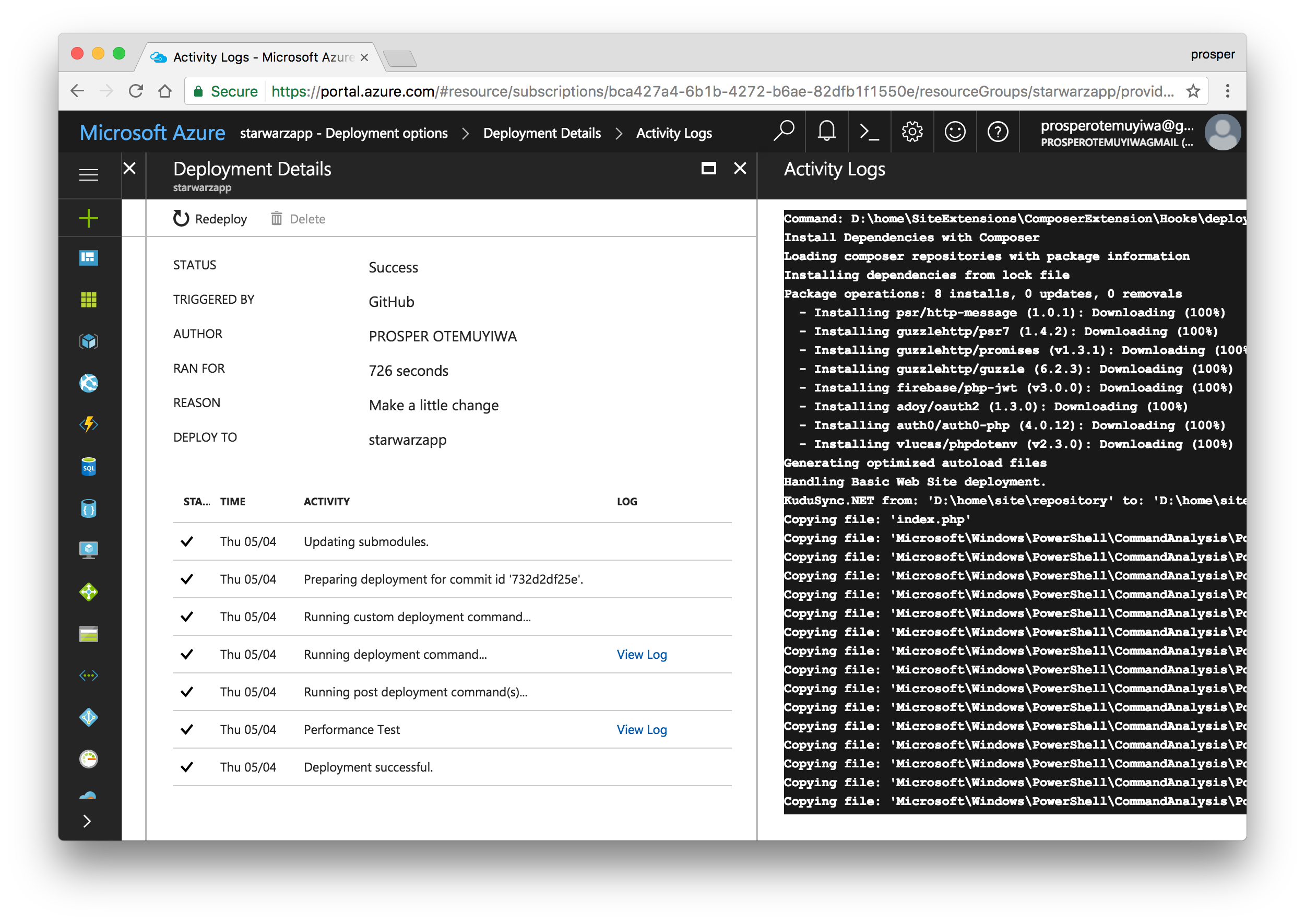Open Cloud Shell console icon

(869, 132)
